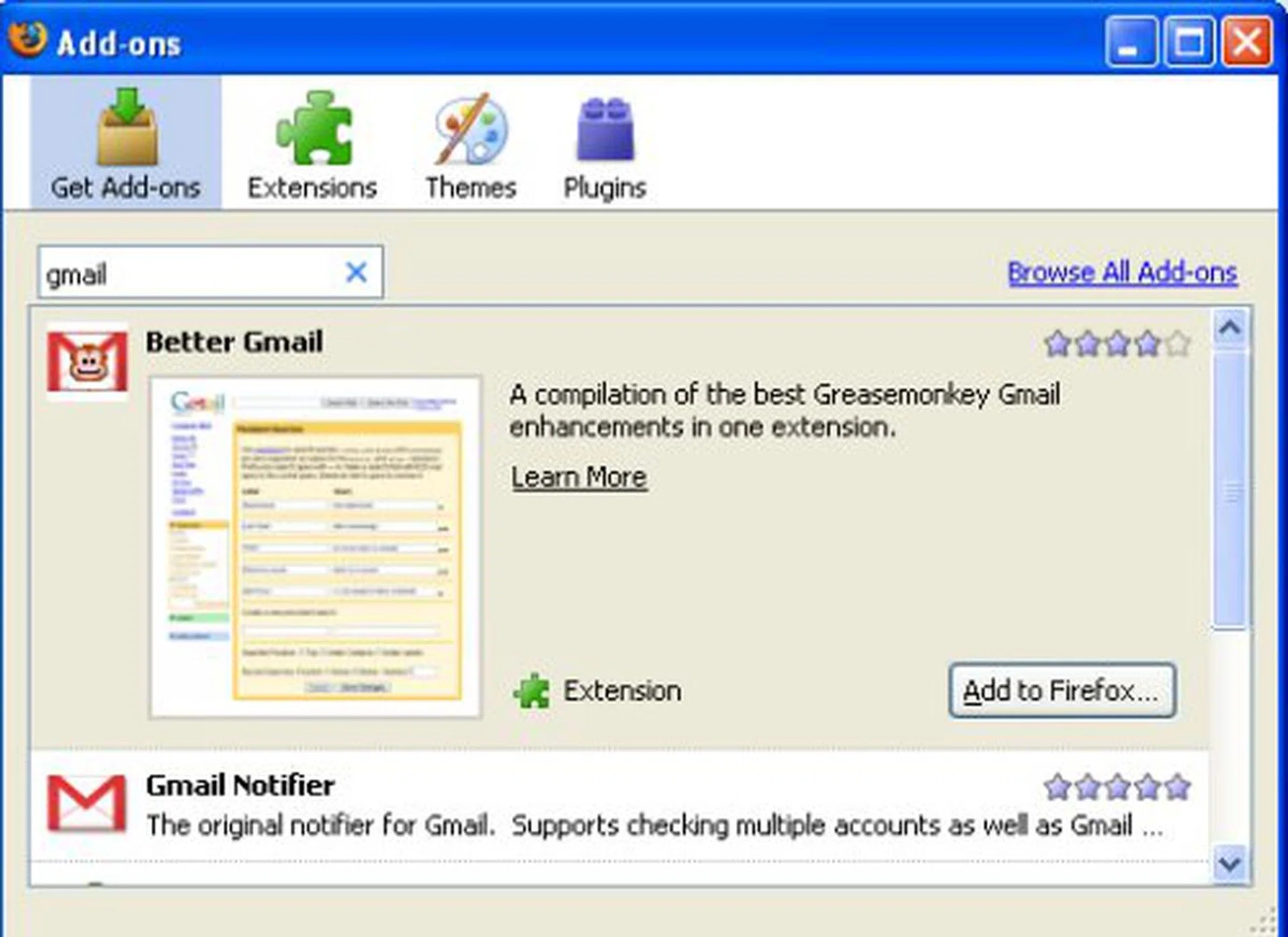The image size is (1288, 937).
Task: Clear the gmail search with the X icon
Action: coord(356,272)
